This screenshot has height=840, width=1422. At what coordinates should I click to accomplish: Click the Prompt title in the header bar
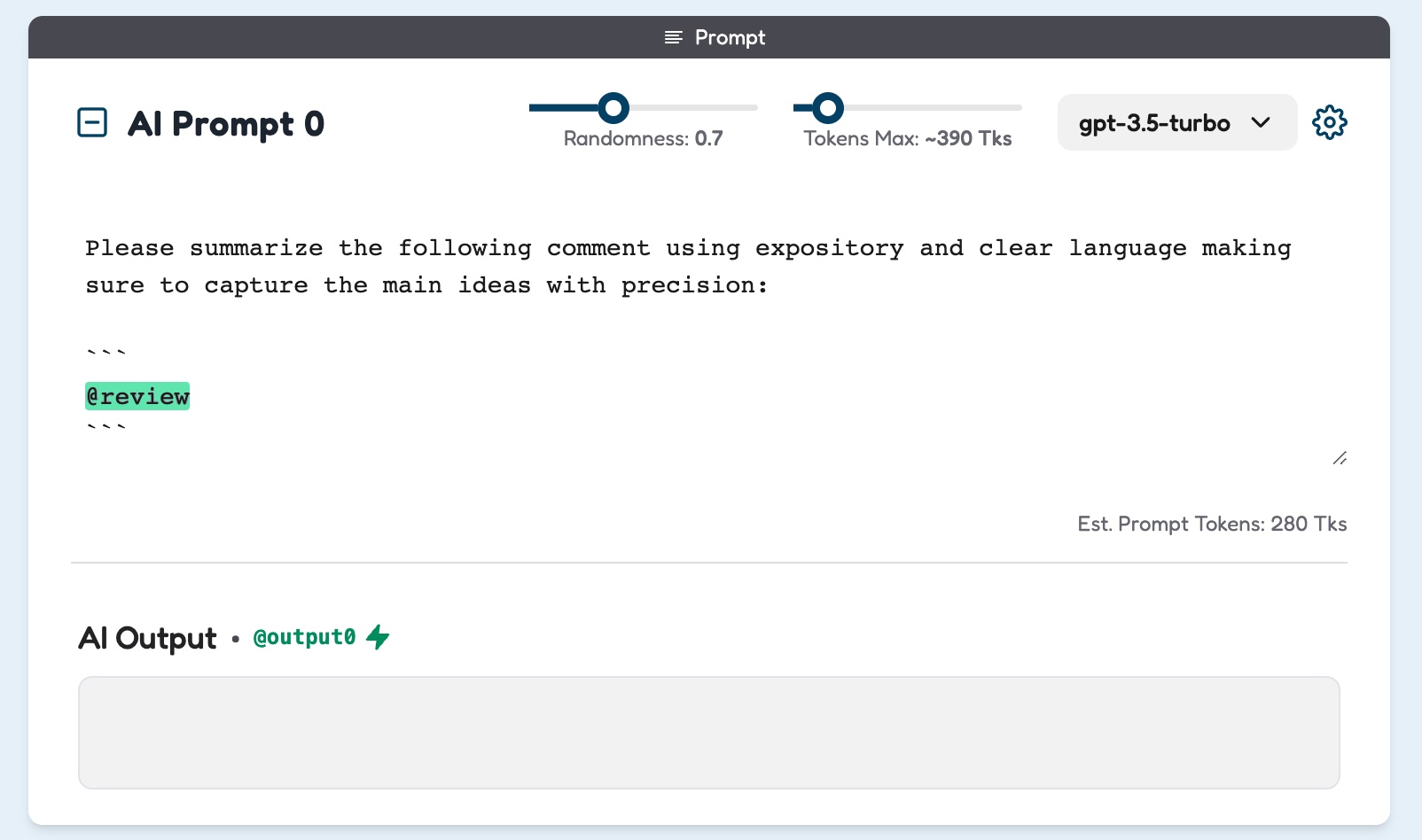730,37
